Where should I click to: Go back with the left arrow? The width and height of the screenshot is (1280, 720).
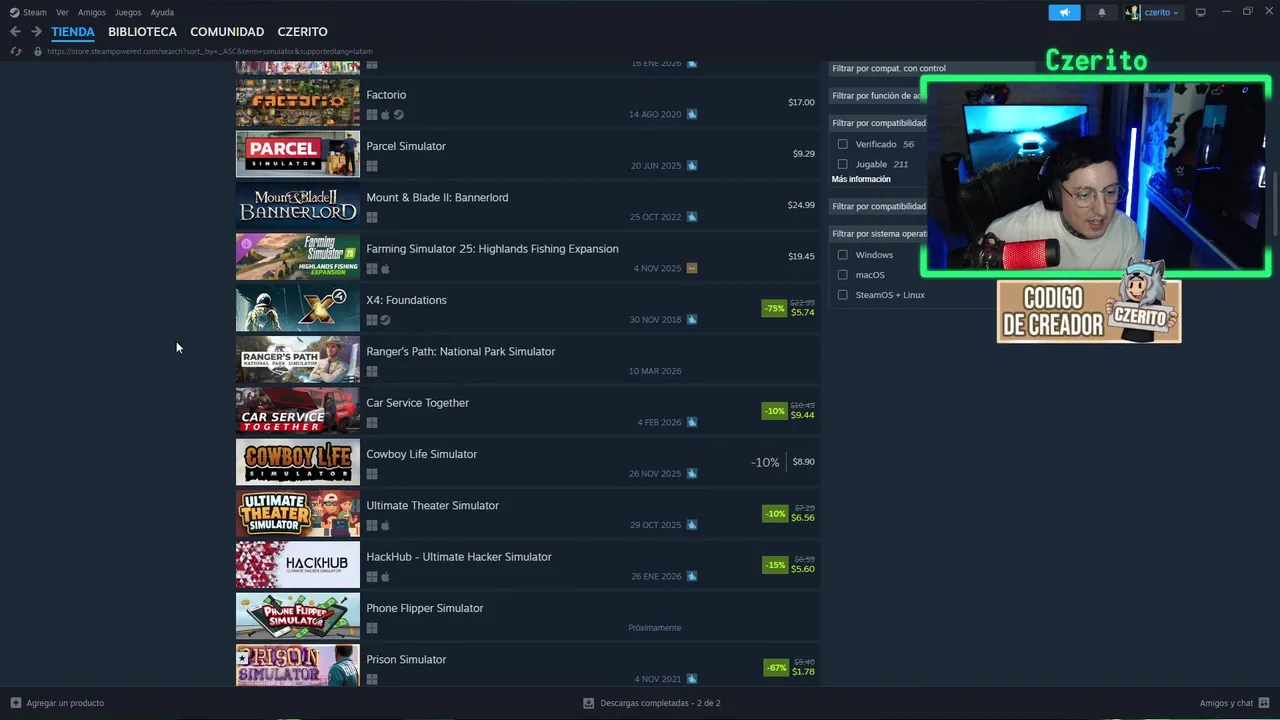click(15, 32)
